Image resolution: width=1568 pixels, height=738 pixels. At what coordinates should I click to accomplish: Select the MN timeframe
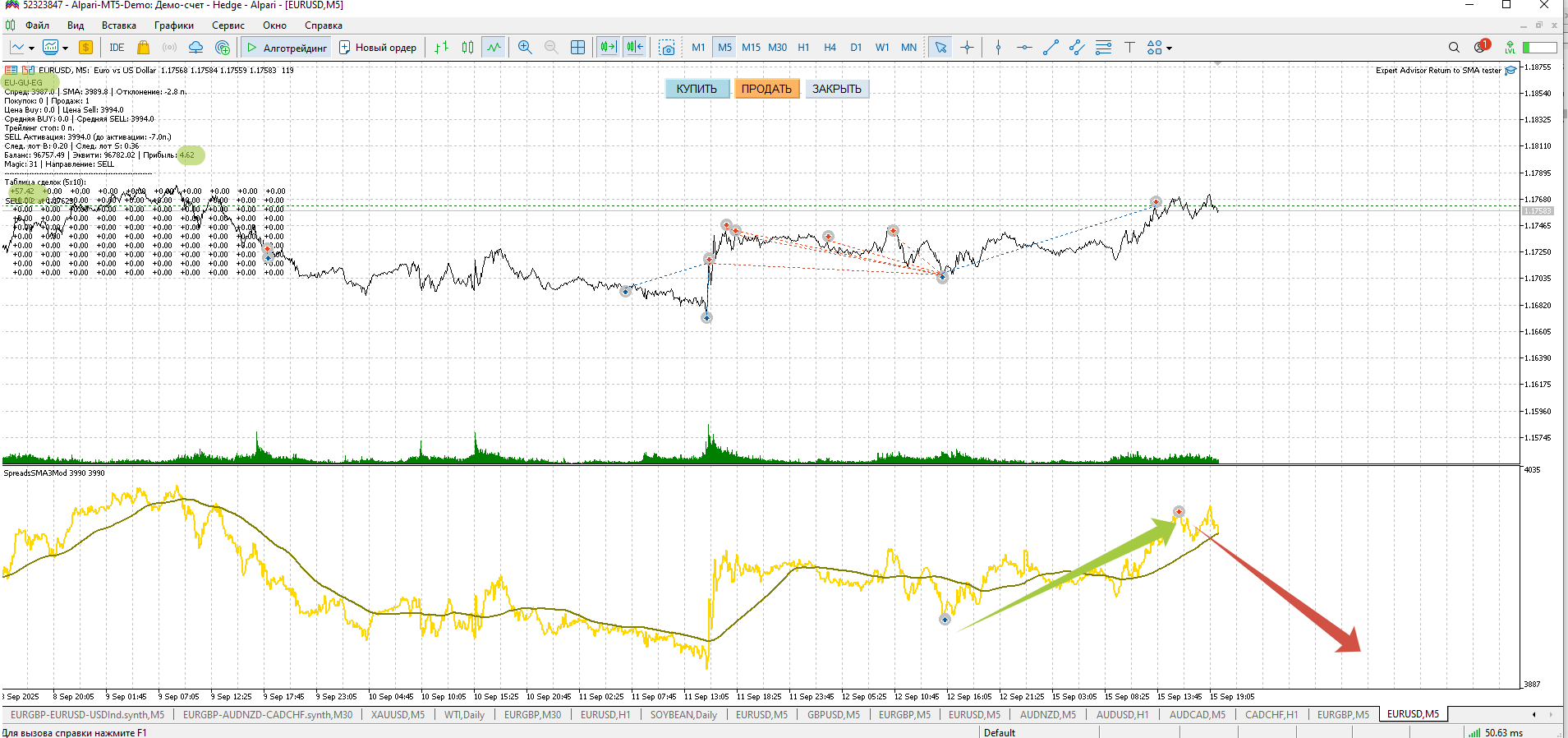pos(908,48)
